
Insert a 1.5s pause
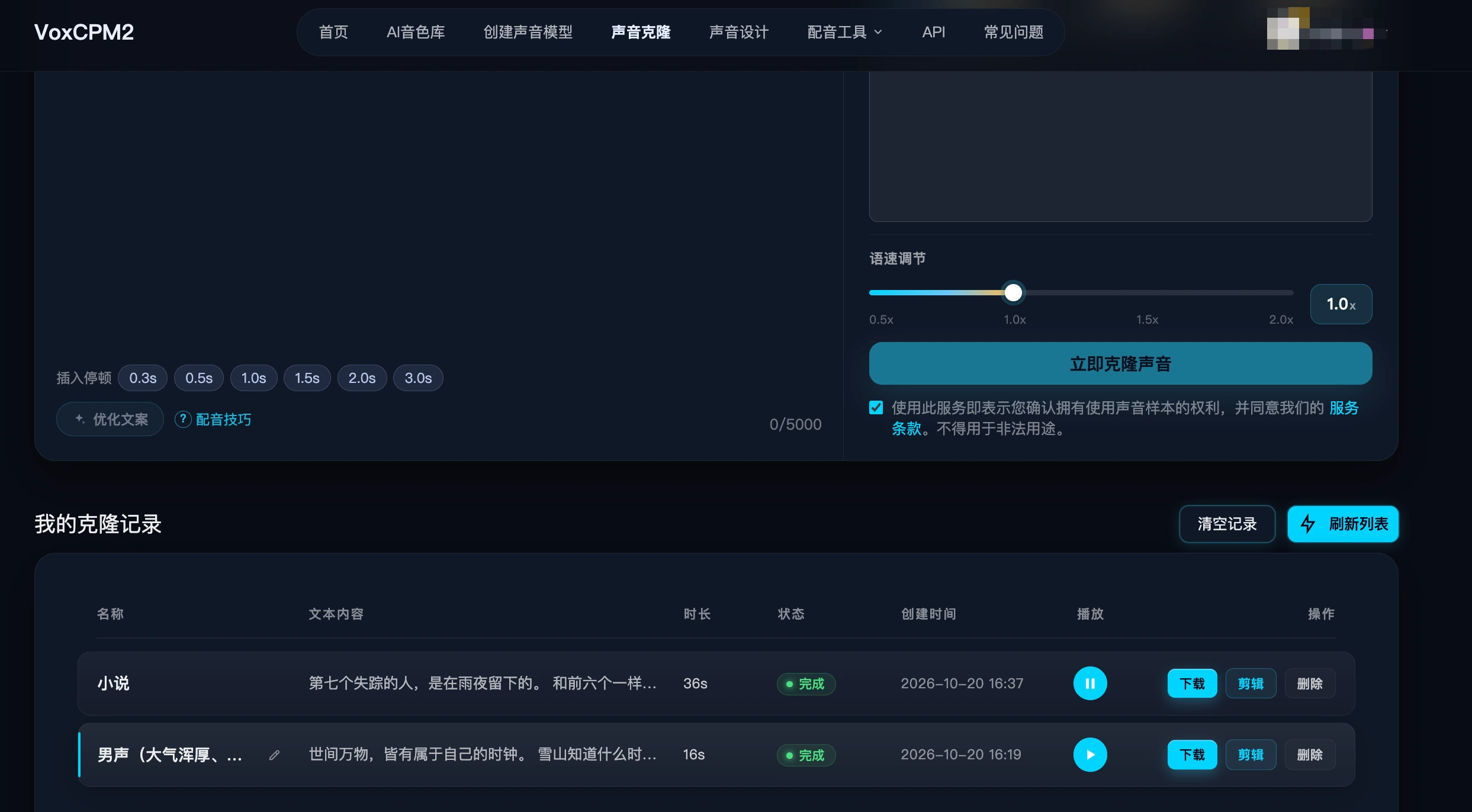[x=307, y=378]
